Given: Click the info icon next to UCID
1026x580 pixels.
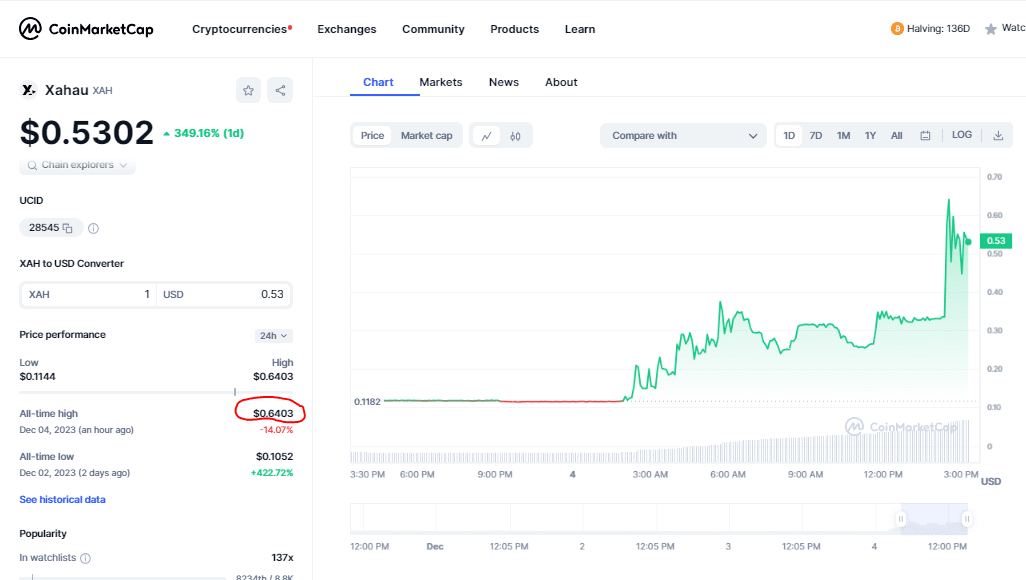Looking at the screenshot, I should click(93, 228).
